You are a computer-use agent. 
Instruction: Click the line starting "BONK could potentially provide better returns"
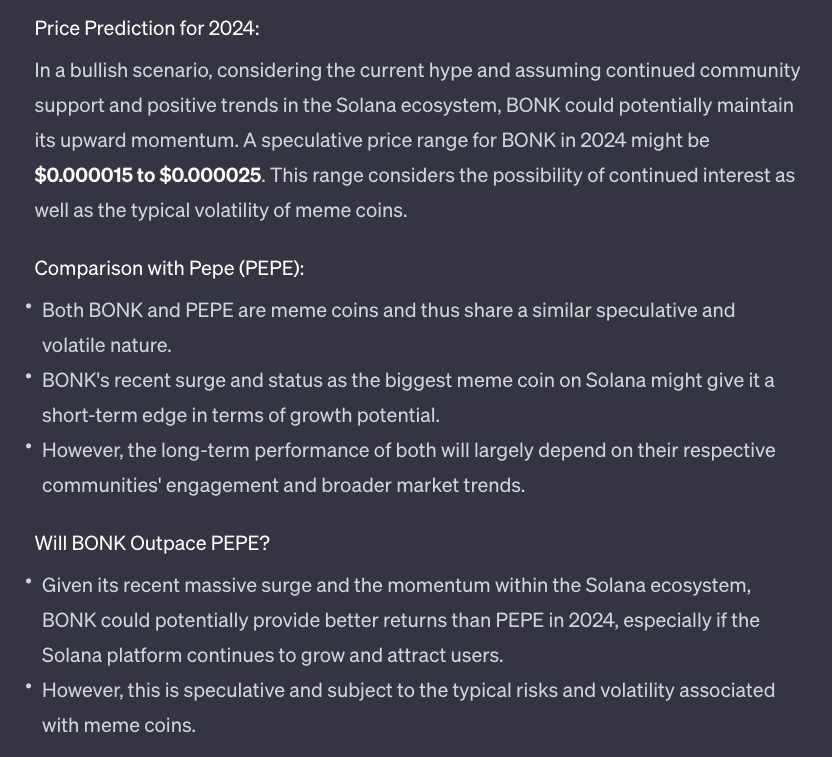click(400, 620)
